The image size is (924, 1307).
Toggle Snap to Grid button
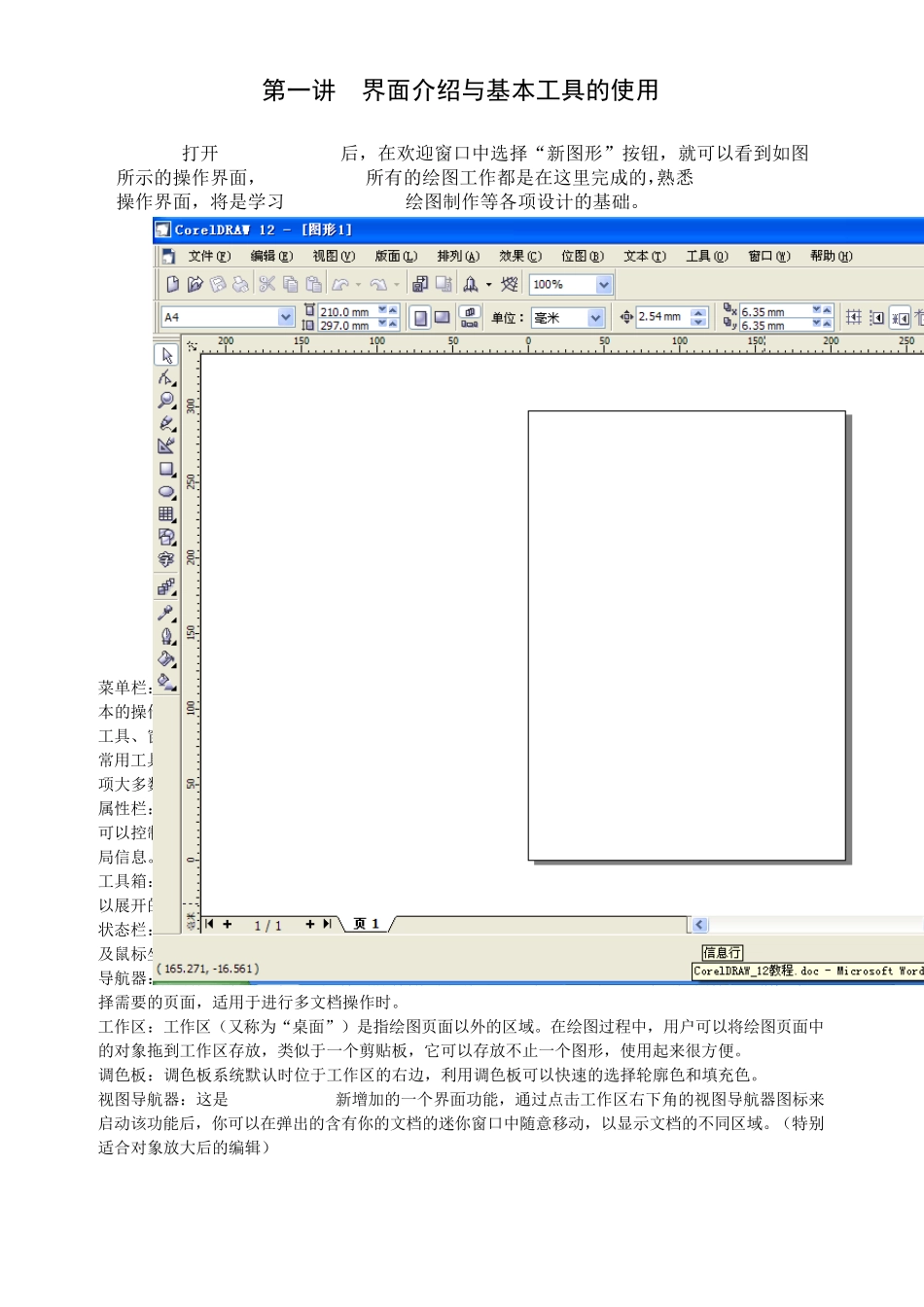coord(854,317)
